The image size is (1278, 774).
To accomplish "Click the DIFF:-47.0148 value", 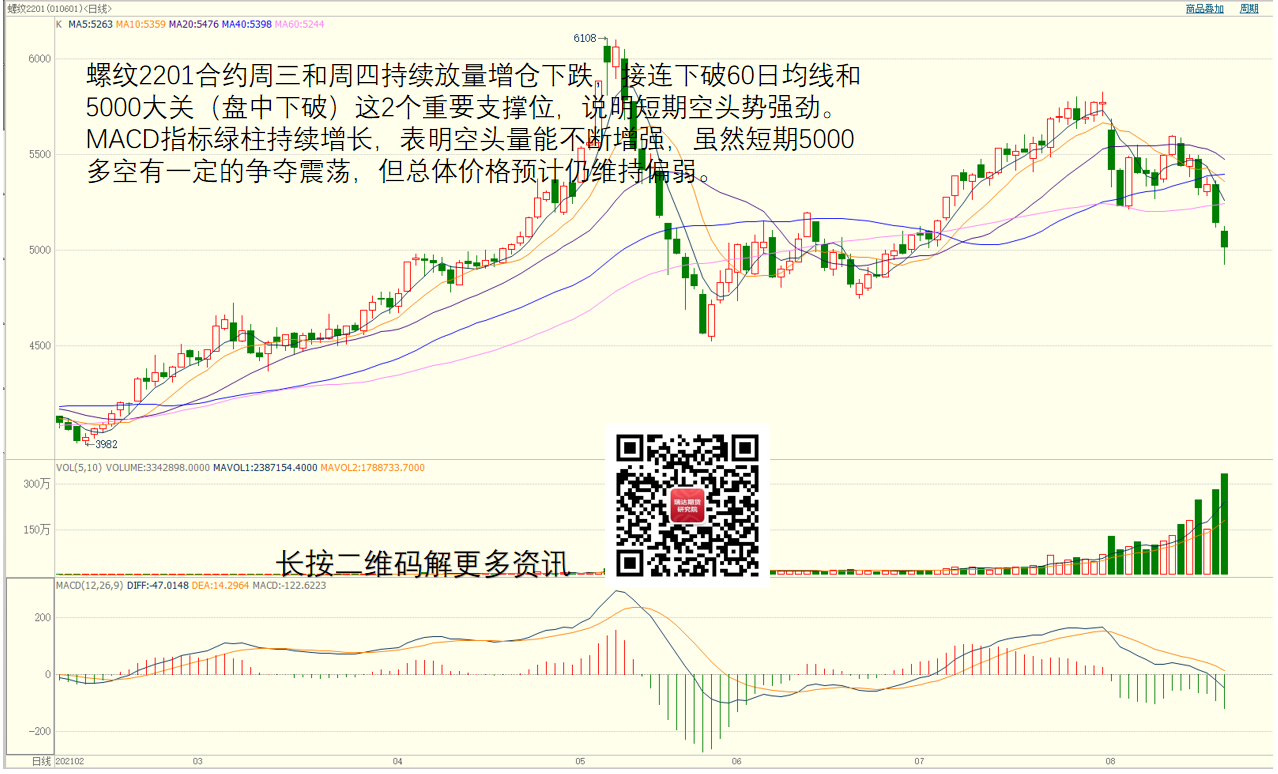I will pos(158,586).
